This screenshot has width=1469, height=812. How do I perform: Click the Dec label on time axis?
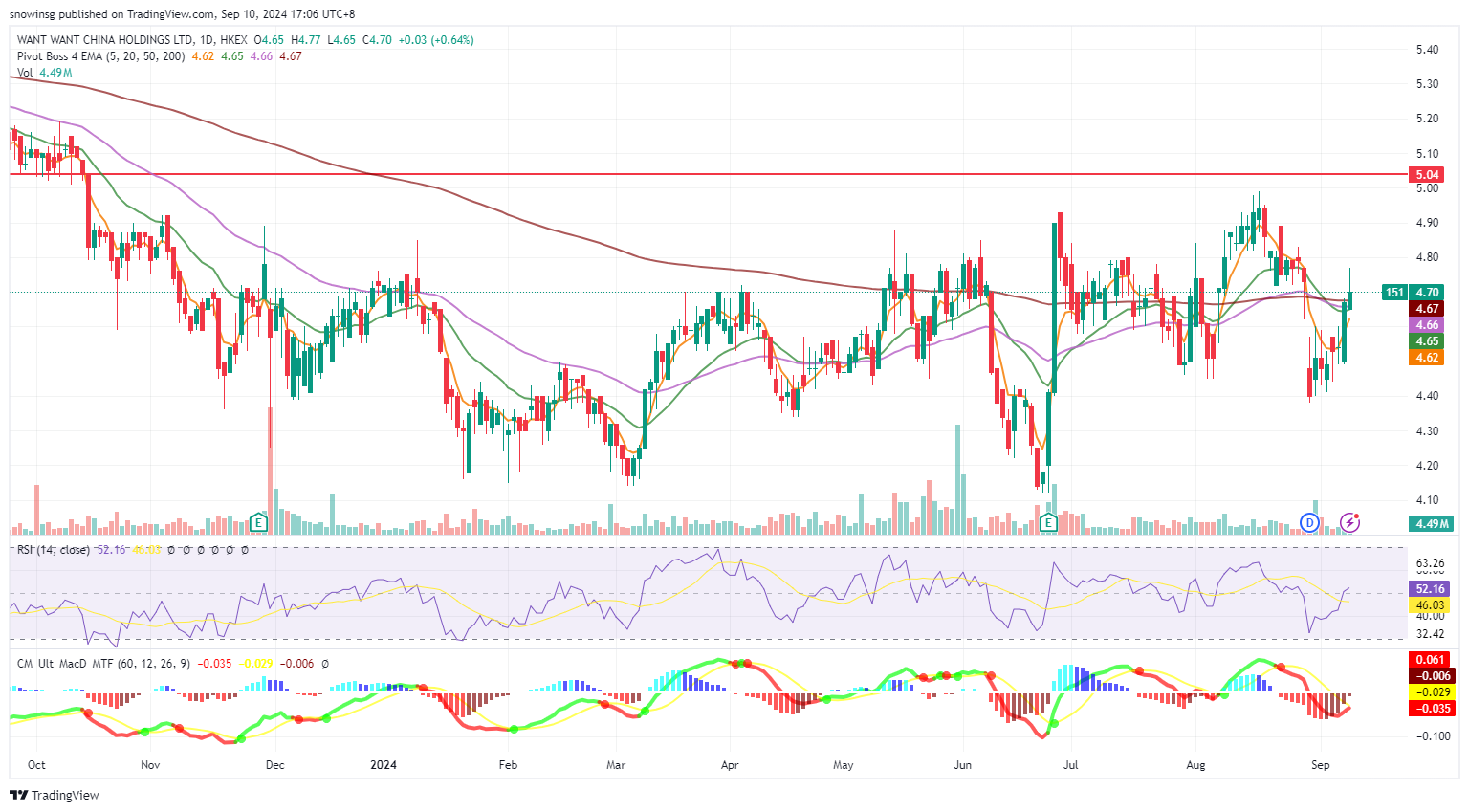[x=274, y=765]
